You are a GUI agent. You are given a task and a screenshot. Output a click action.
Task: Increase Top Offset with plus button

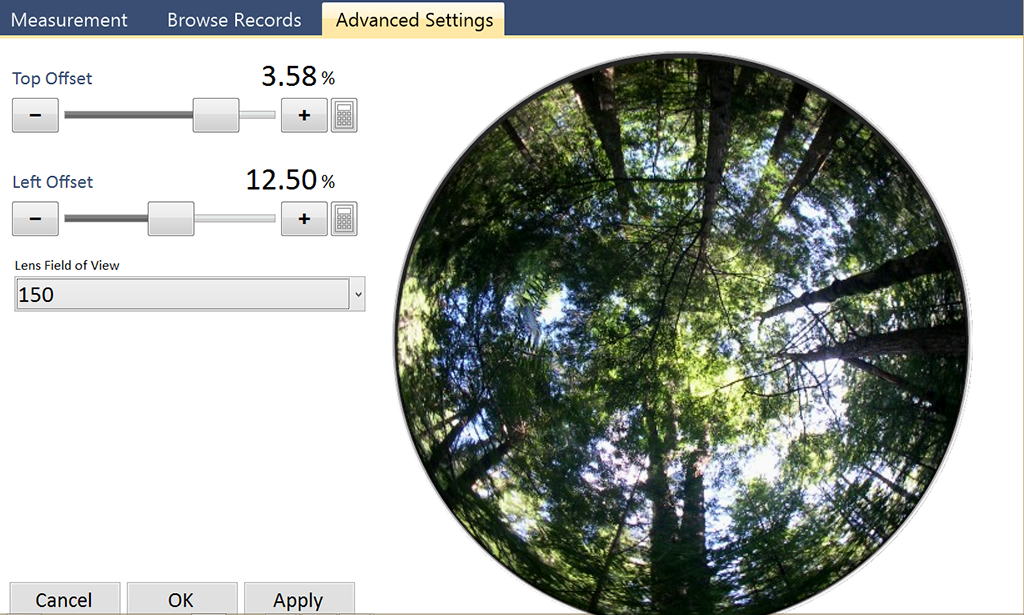304,116
